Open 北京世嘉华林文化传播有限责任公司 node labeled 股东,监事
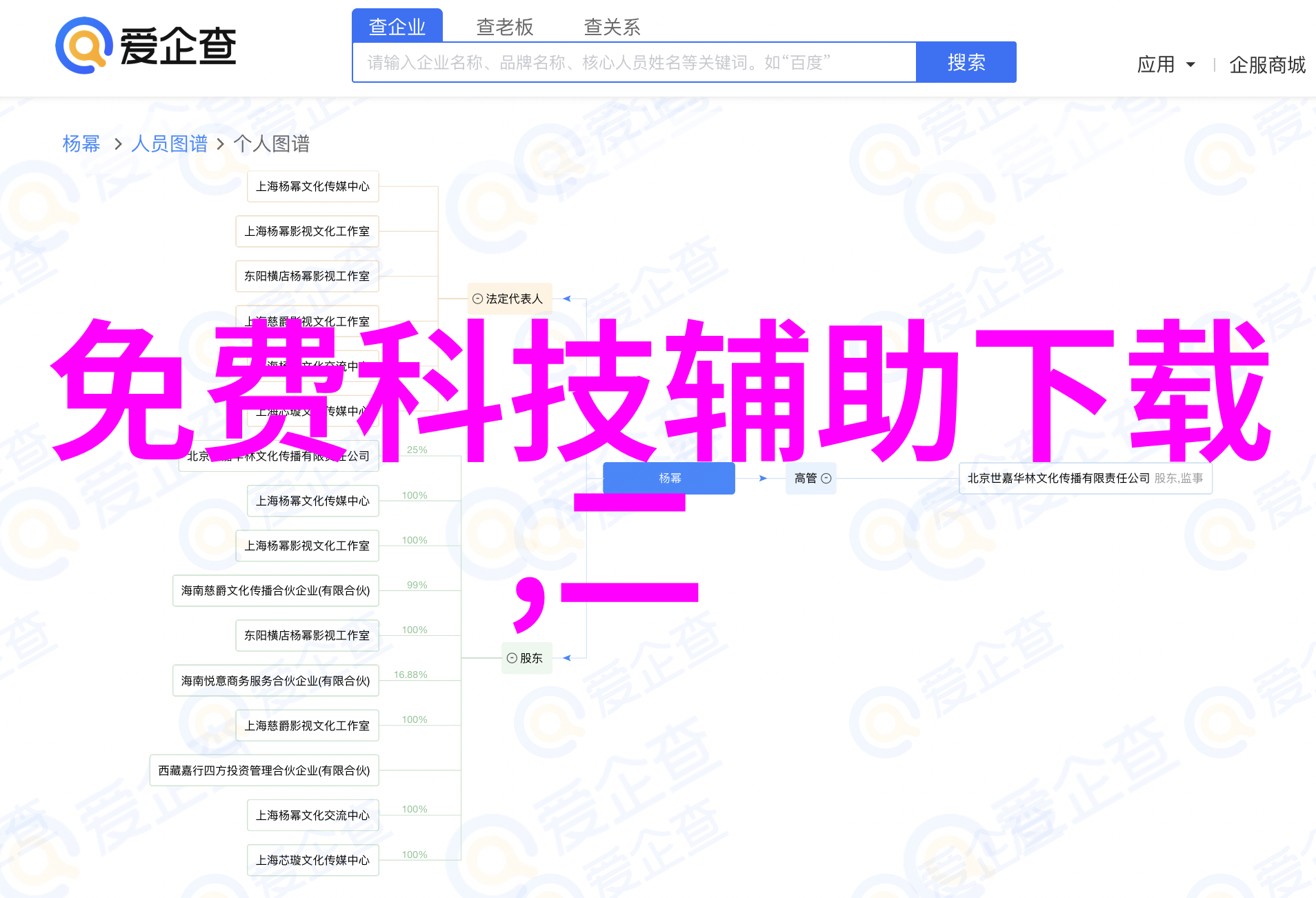This screenshot has height=898, width=1316. [x=1086, y=478]
